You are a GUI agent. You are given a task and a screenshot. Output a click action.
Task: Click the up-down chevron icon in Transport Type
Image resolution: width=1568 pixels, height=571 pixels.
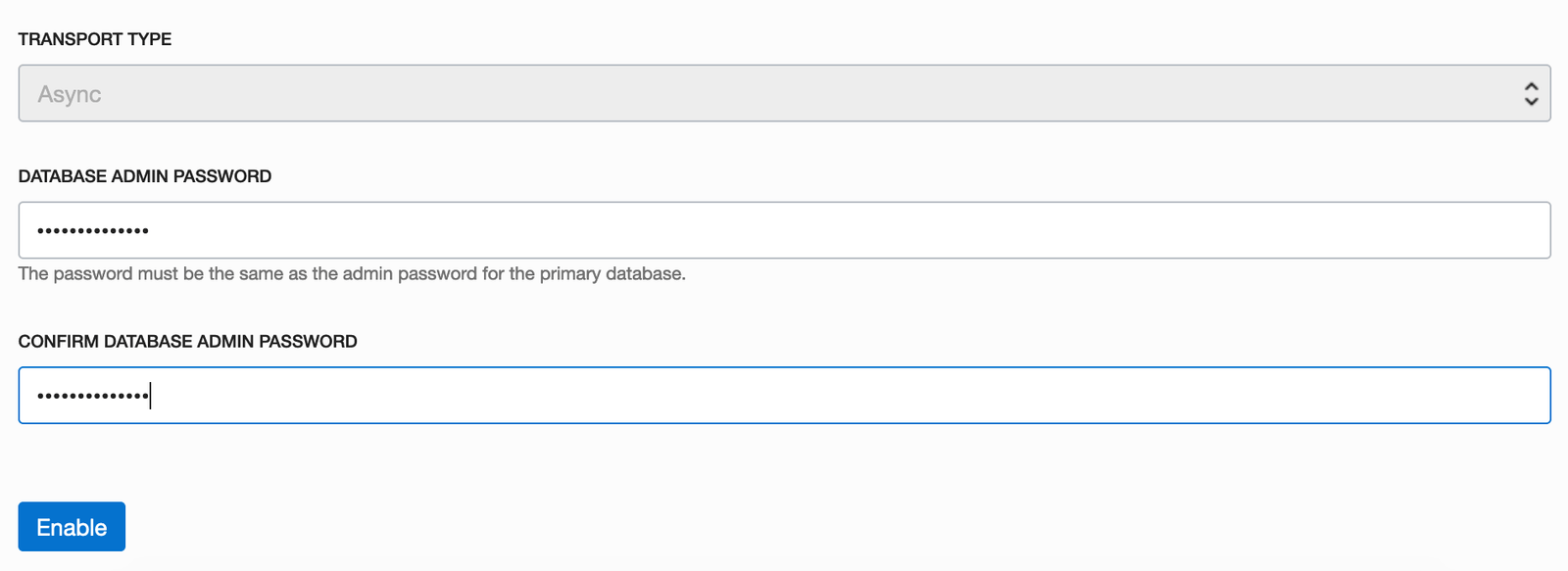tap(1531, 94)
